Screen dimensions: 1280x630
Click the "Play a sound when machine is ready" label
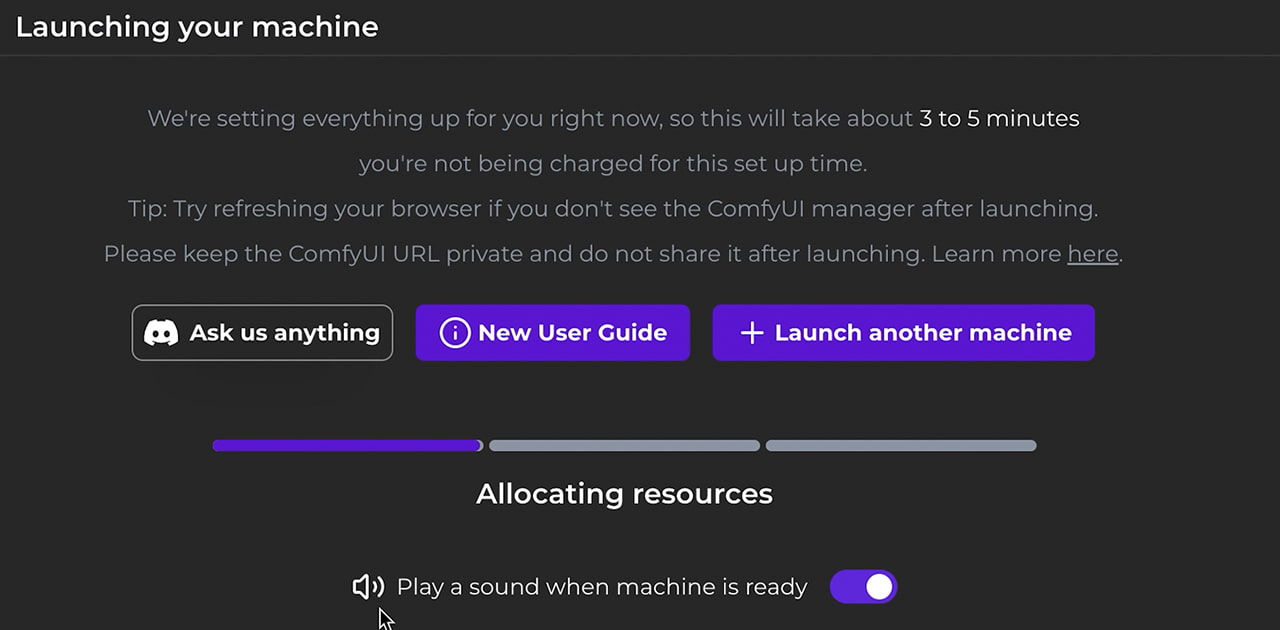pos(601,587)
